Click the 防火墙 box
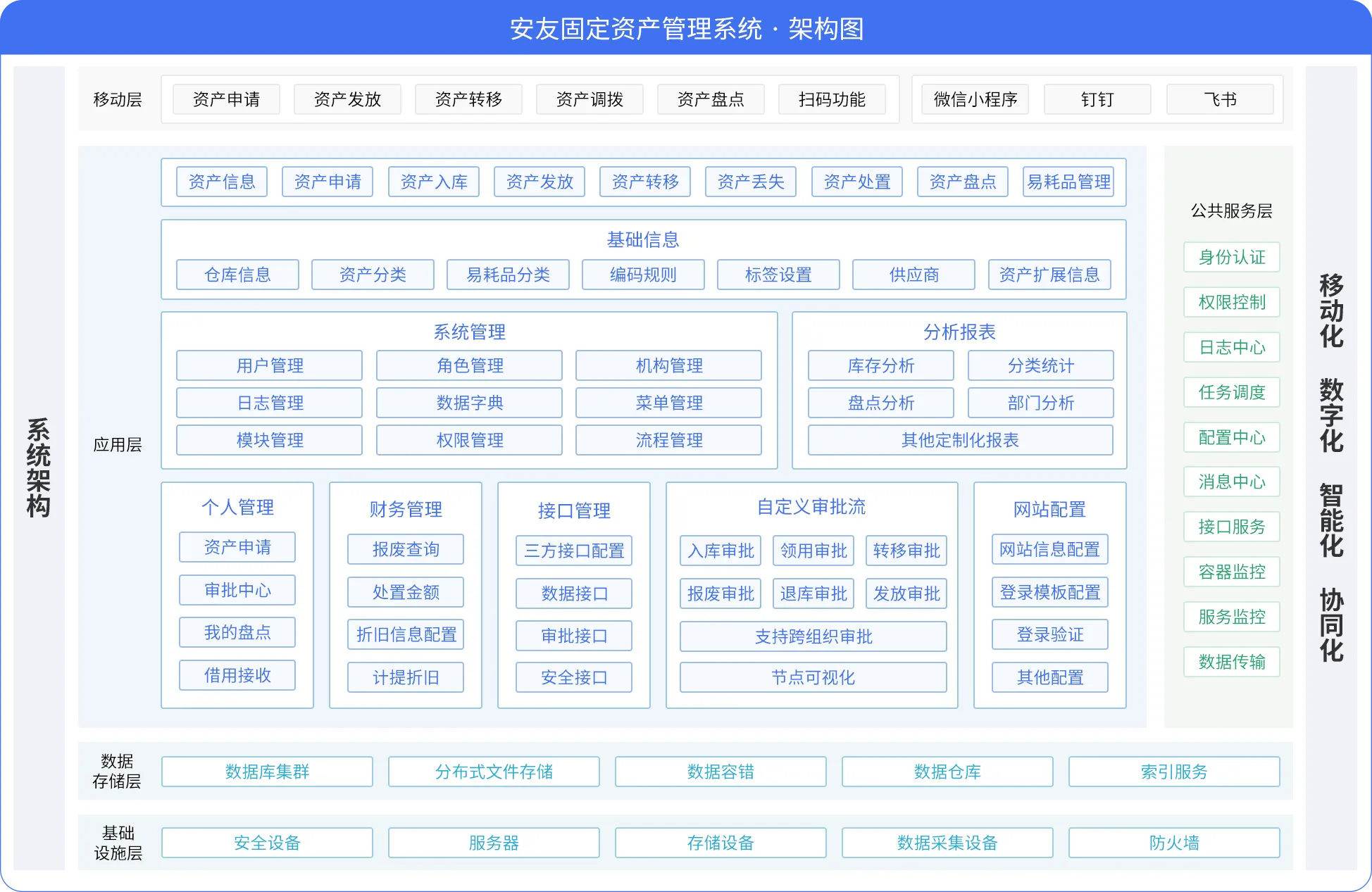Screen dimensions: 1372x892 tap(1175, 843)
